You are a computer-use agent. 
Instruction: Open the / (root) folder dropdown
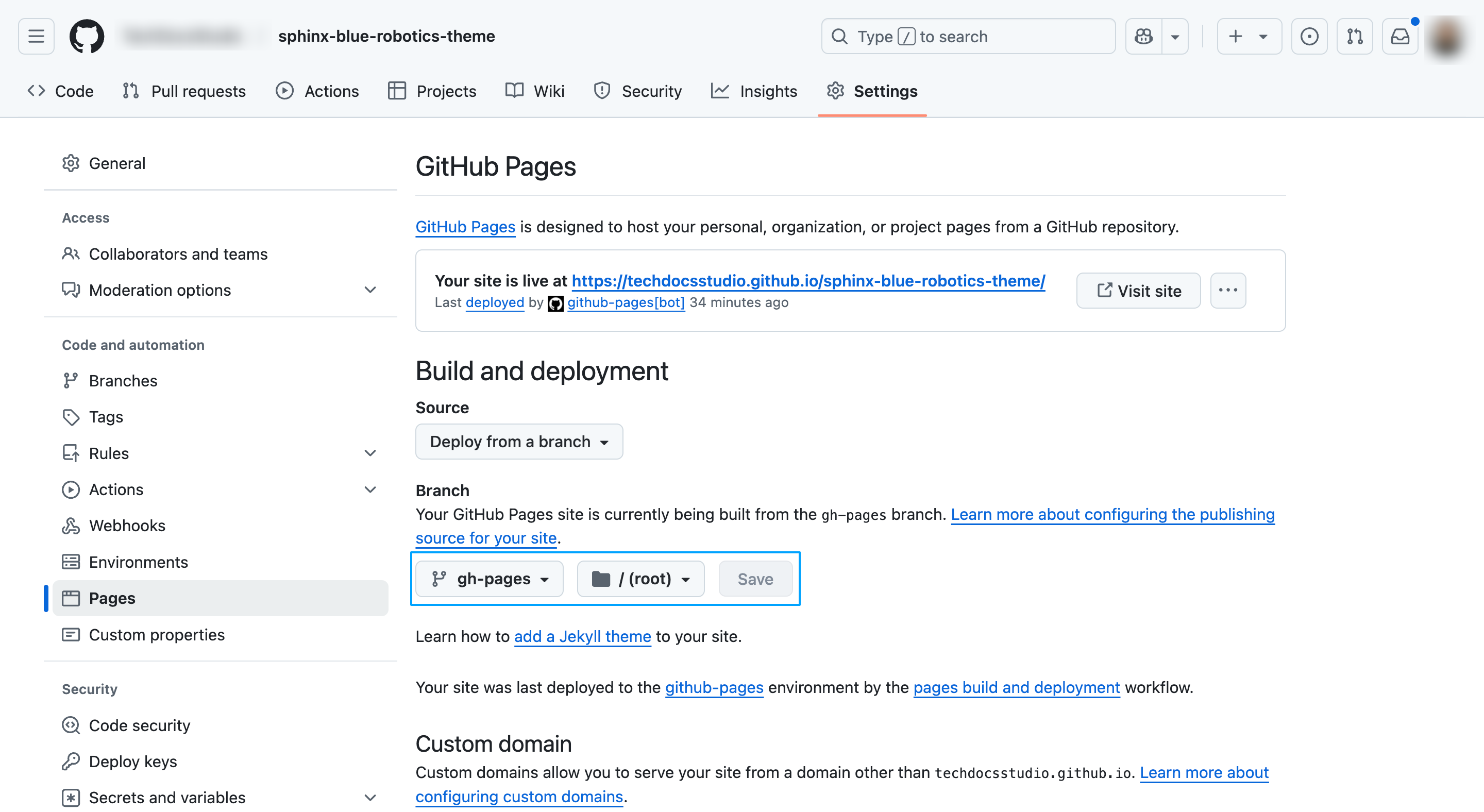point(640,579)
